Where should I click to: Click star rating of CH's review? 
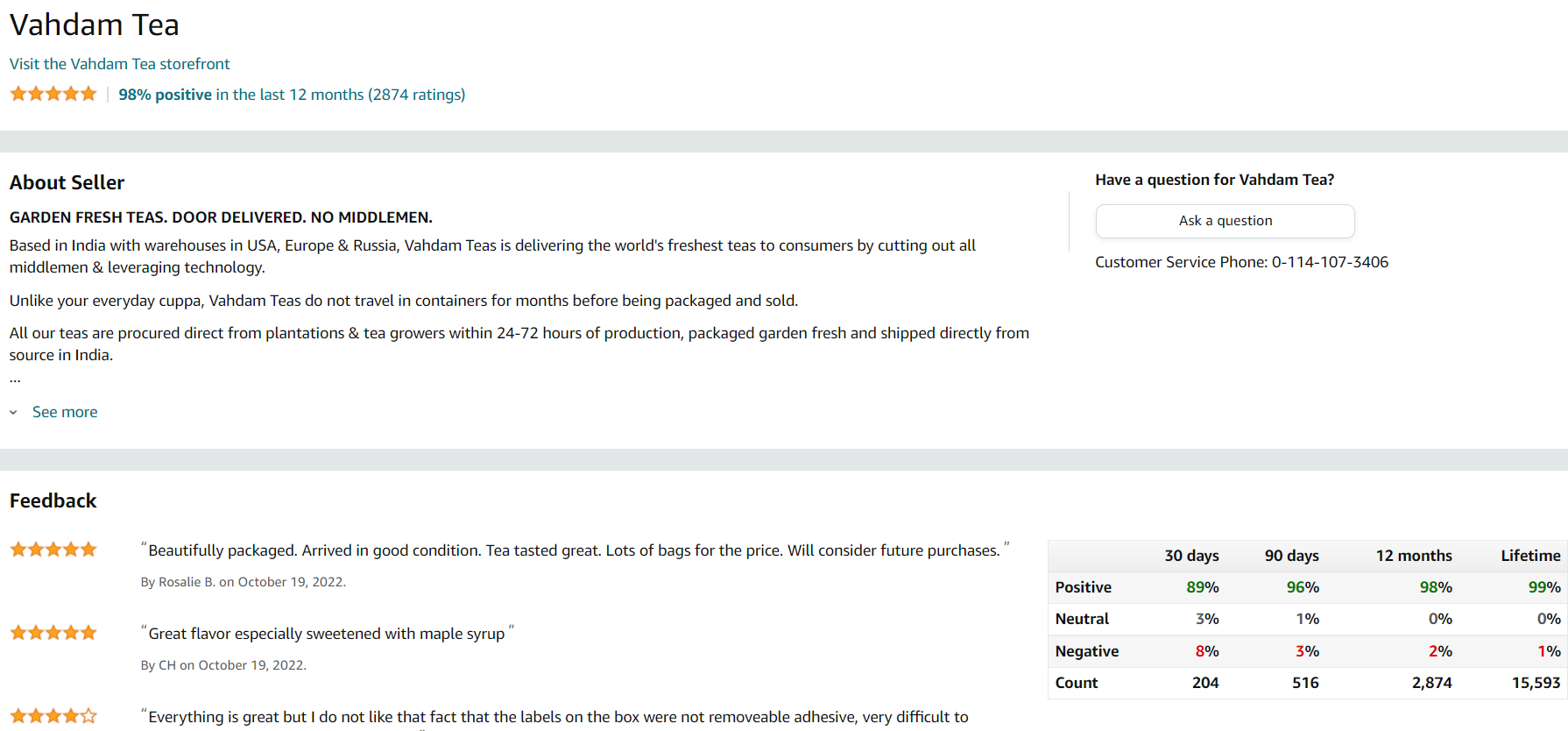coord(53,633)
